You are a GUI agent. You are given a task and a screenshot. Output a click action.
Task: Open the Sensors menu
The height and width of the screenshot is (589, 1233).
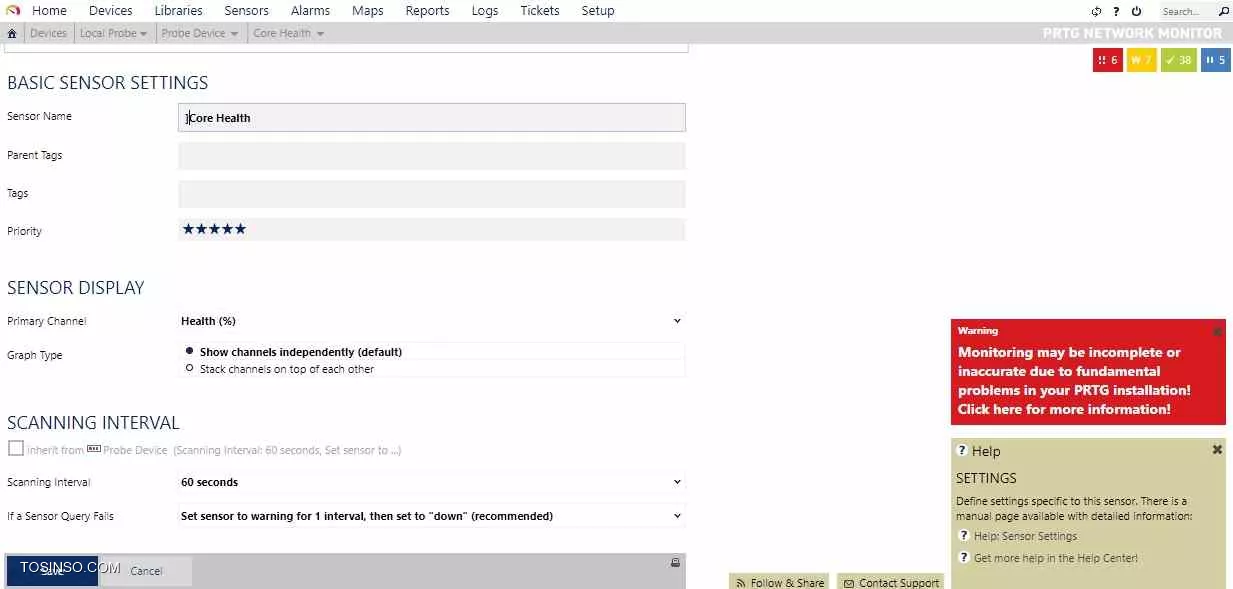pyautogui.click(x=246, y=11)
